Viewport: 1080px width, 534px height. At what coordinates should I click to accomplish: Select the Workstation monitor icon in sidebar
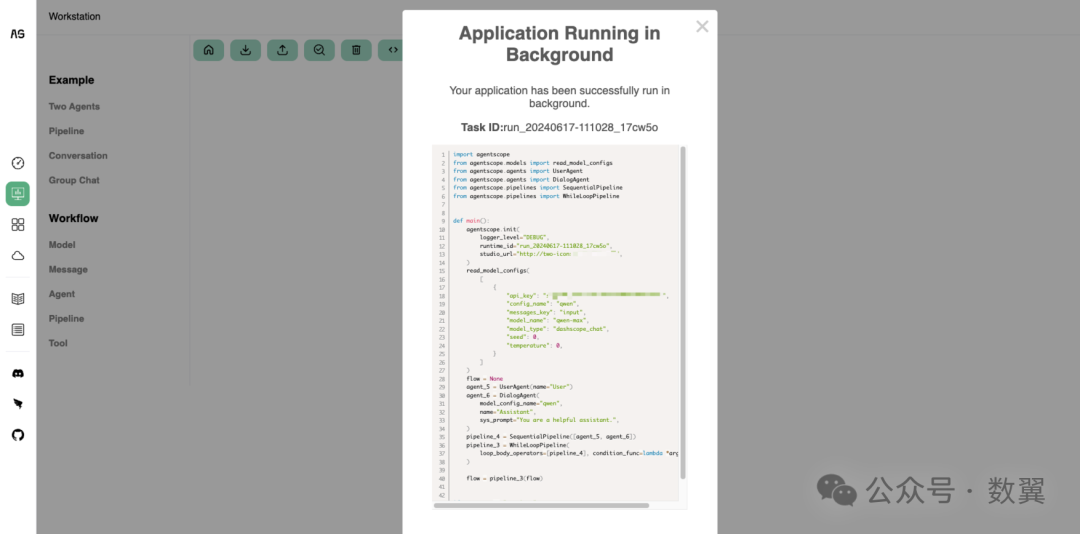(x=18, y=194)
